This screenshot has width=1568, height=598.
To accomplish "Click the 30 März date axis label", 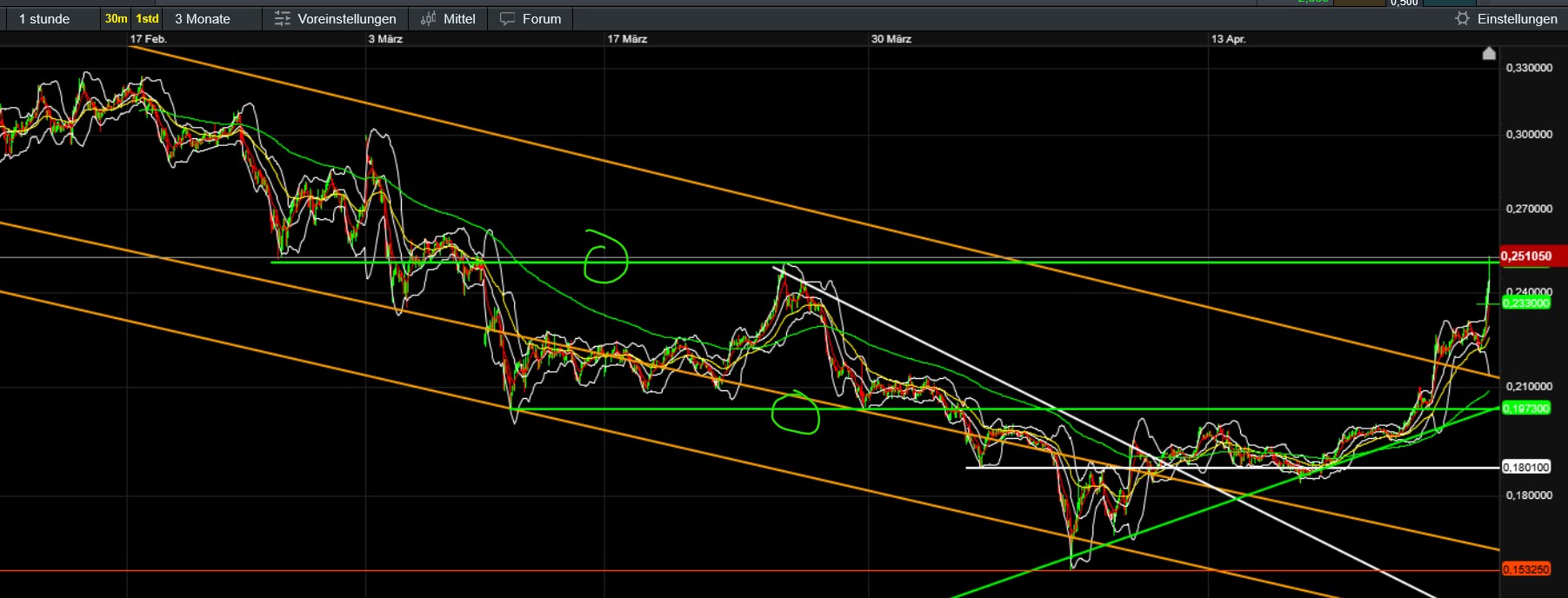I will coord(891,39).
